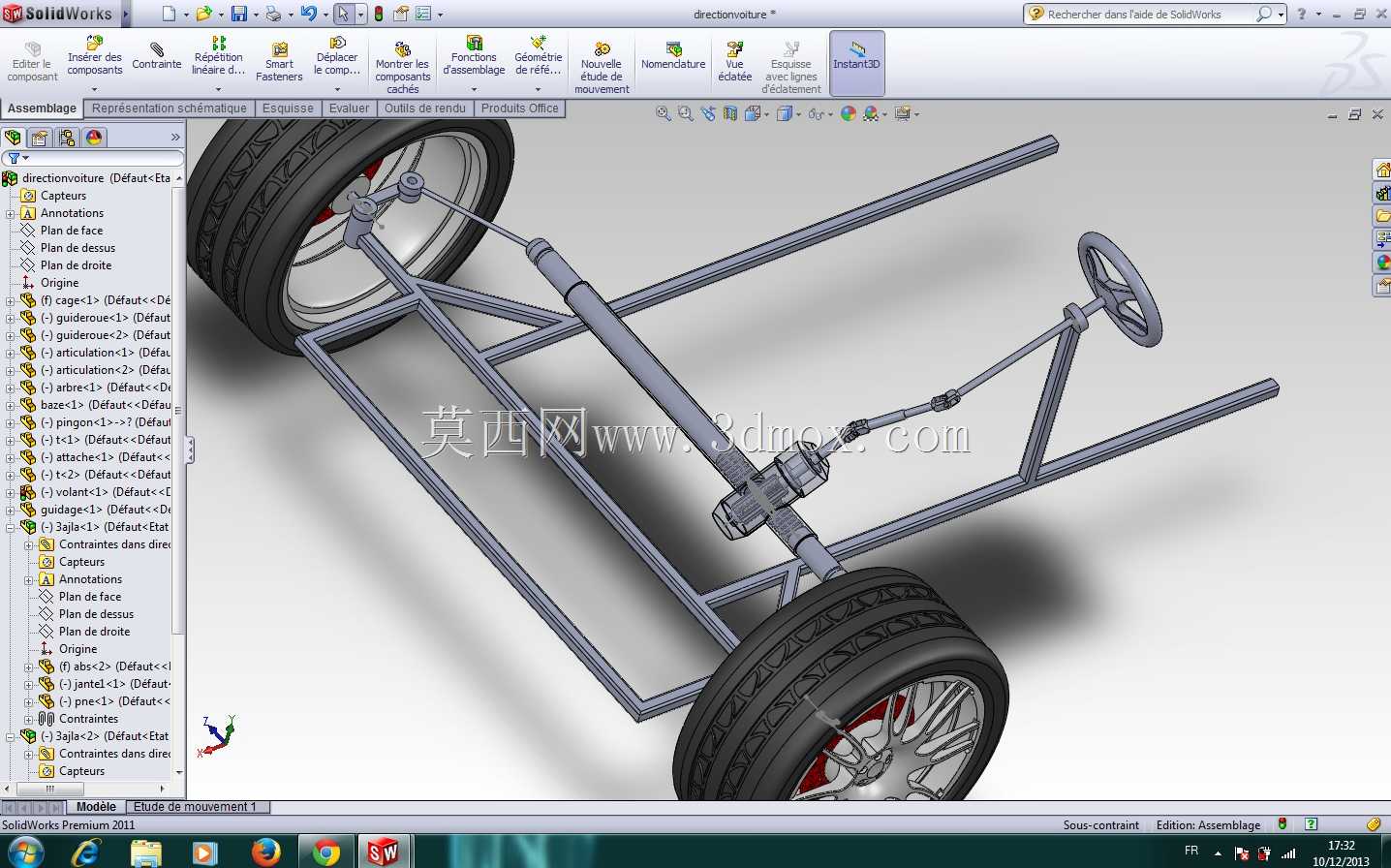
Task: Collapse the 3ajla<1> tree node
Action: [10, 527]
